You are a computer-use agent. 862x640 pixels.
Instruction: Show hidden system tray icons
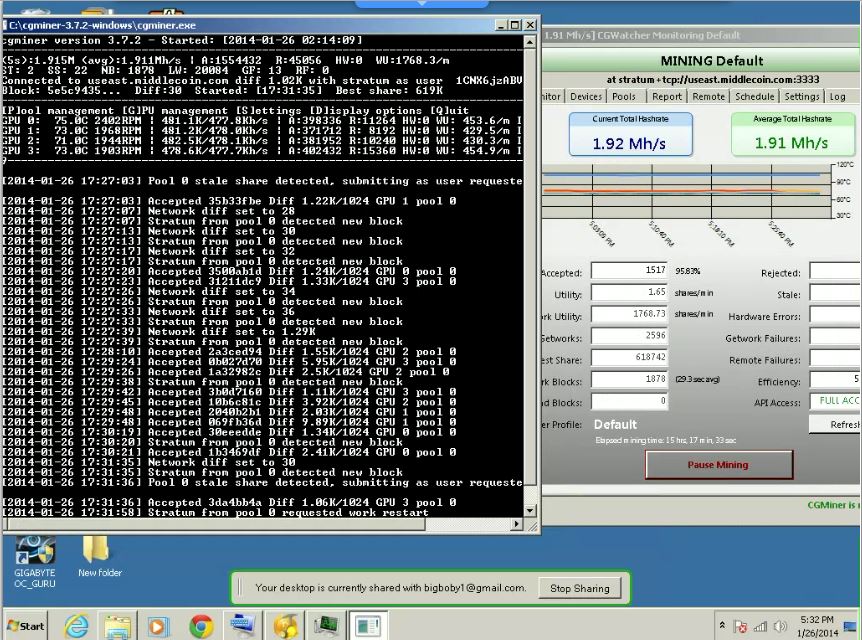click(x=722, y=626)
